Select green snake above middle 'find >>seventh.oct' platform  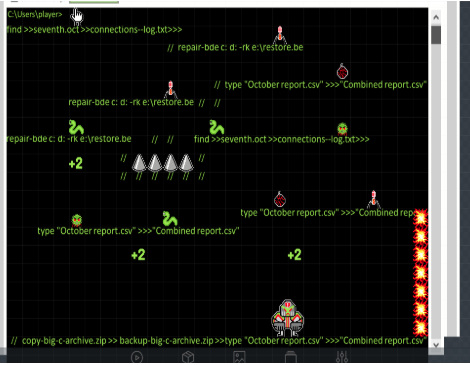pos(217,127)
